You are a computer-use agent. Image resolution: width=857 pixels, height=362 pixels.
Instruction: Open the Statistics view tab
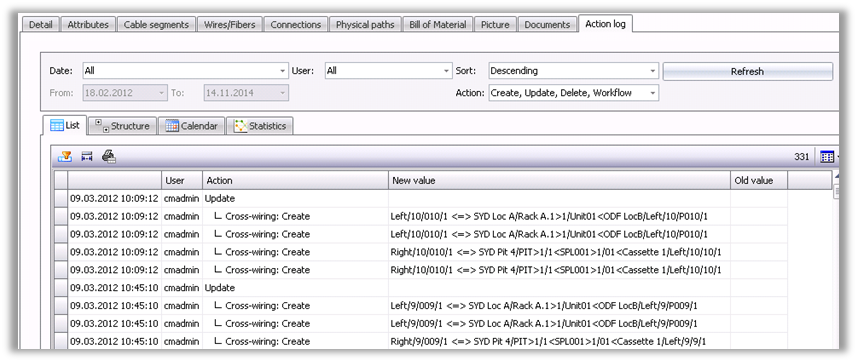tap(260, 126)
